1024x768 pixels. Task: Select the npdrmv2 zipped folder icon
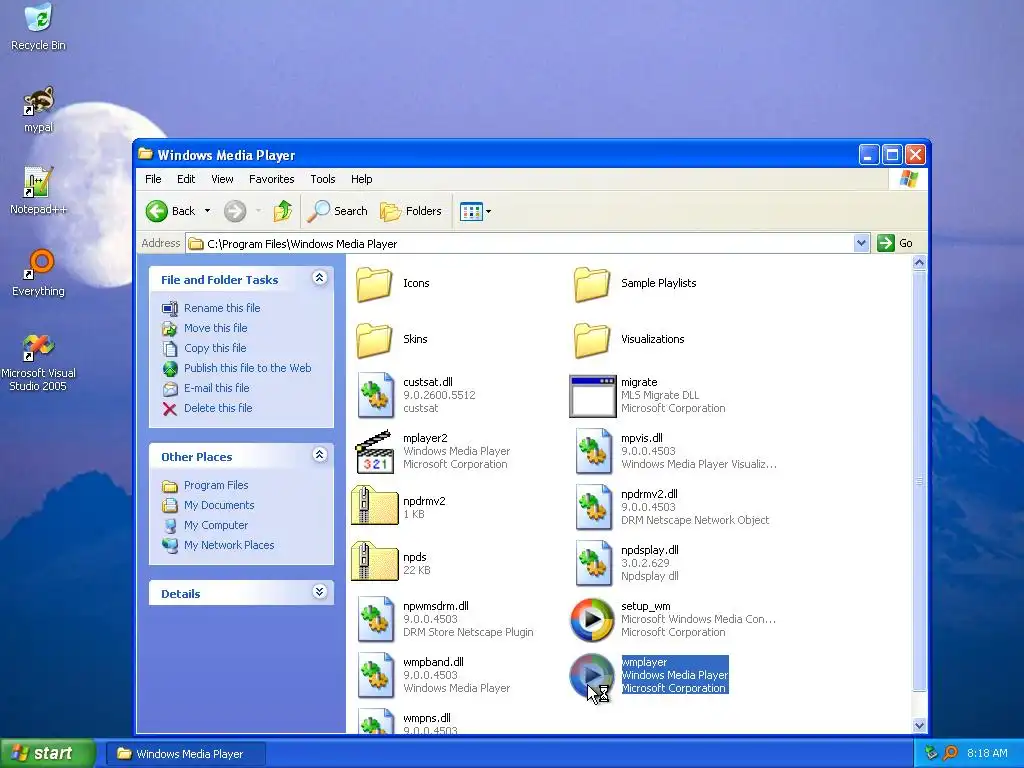pyautogui.click(x=374, y=505)
